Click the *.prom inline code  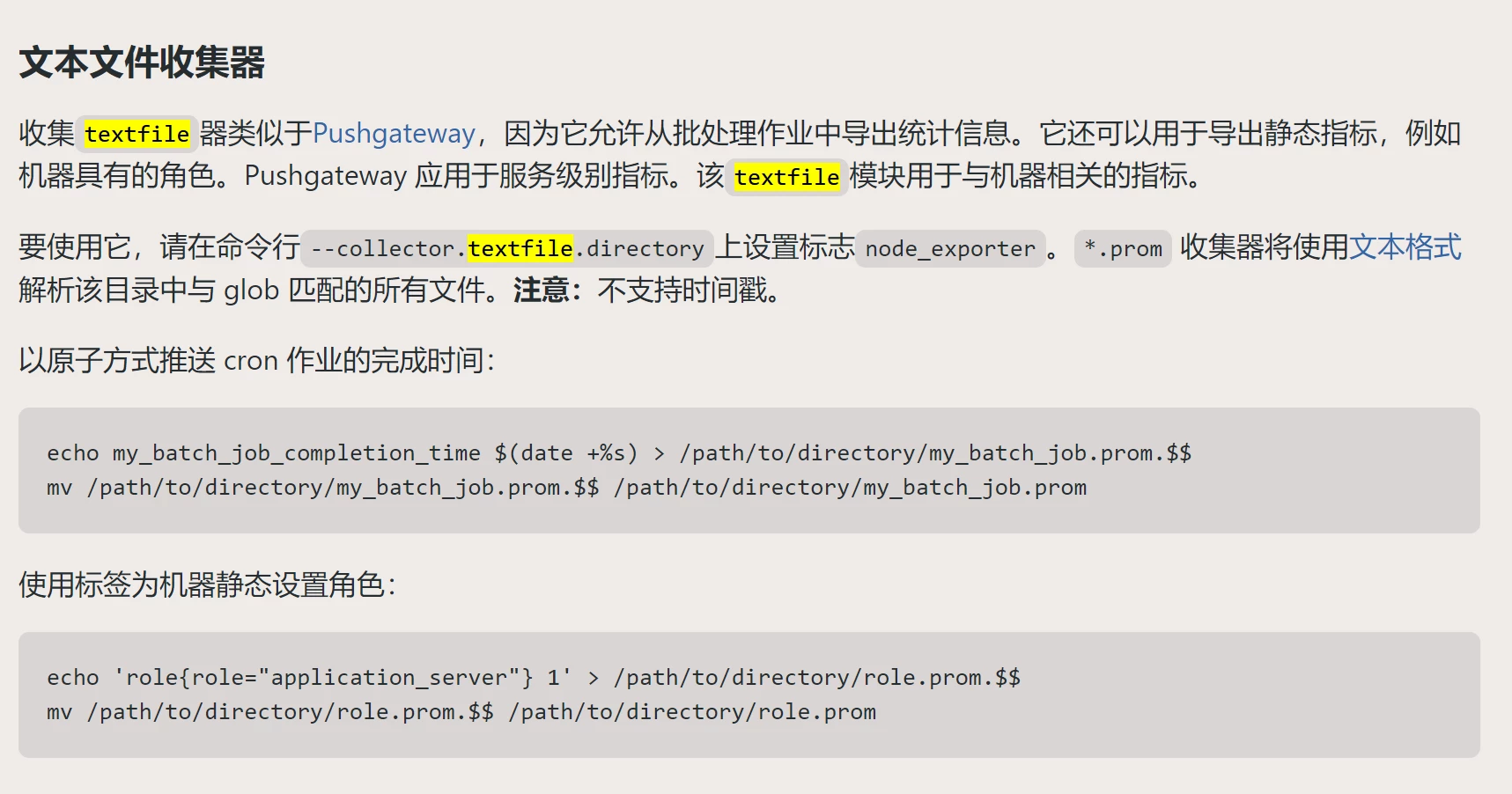coord(1123,248)
